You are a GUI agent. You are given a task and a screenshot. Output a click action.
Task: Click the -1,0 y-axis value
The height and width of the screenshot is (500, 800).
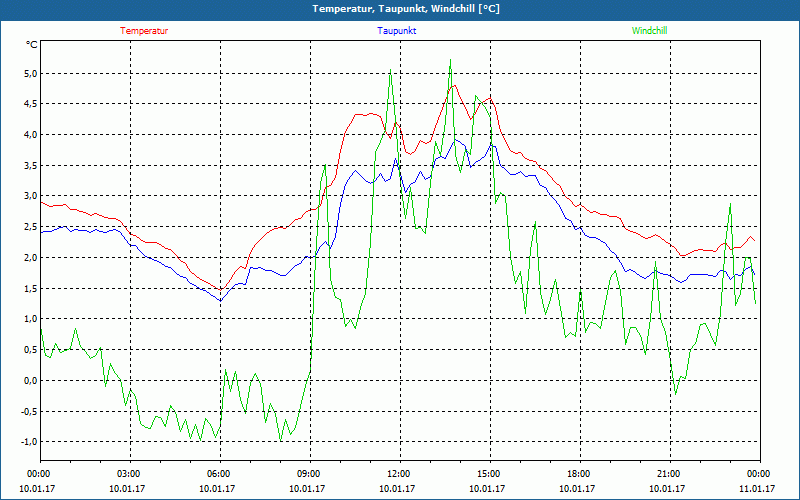pos(30,442)
